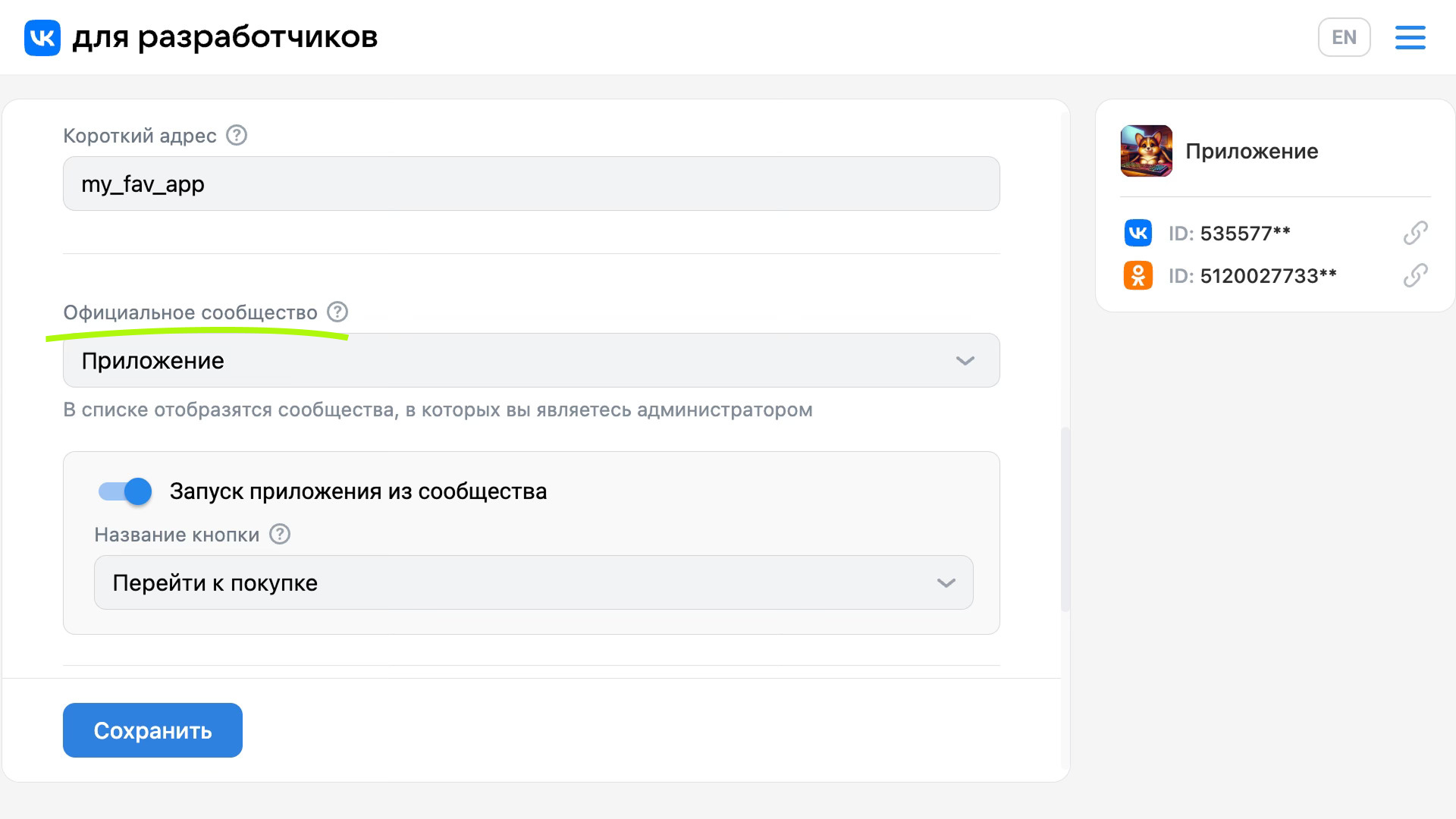Copy the Odnoklassniki link via chain icon
Image resolution: width=1456 pixels, height=819 pixels.
pos(1415,276)
